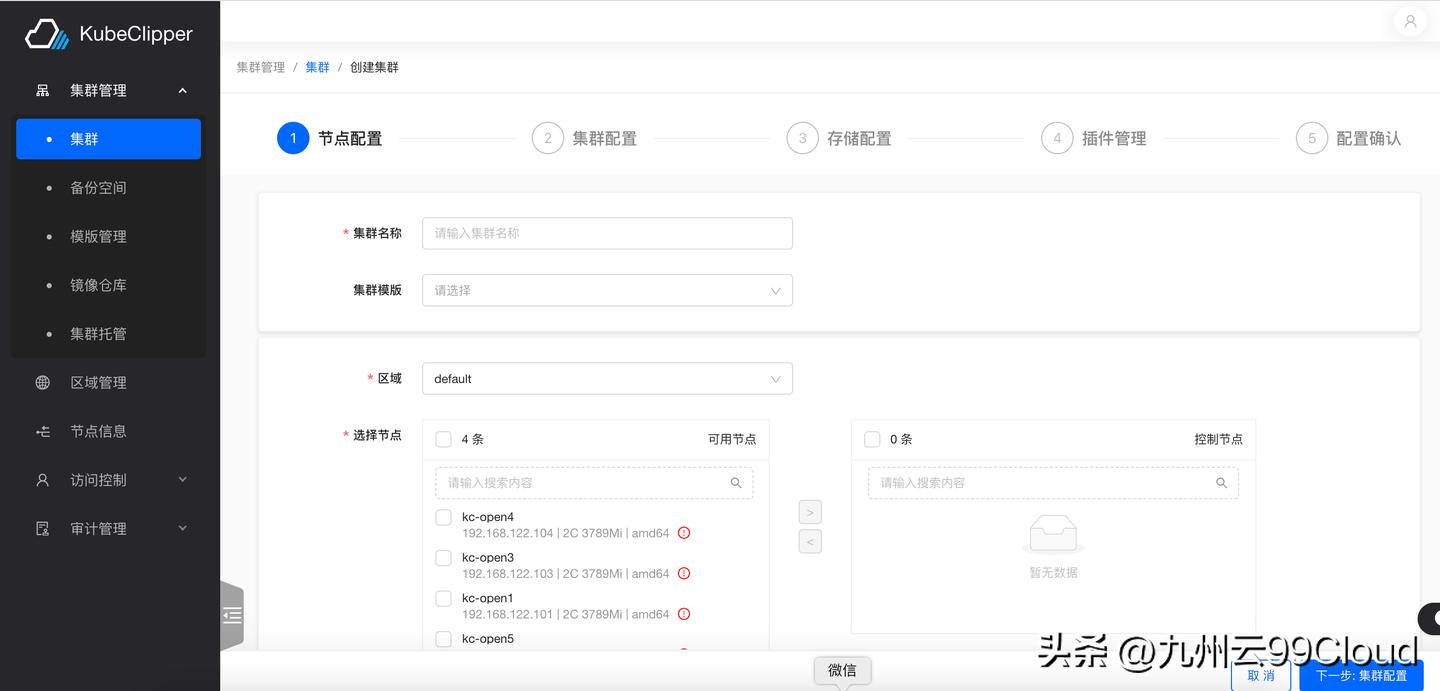
Task: Click the left arrow transfer icon
Action: tap(810, 541)
